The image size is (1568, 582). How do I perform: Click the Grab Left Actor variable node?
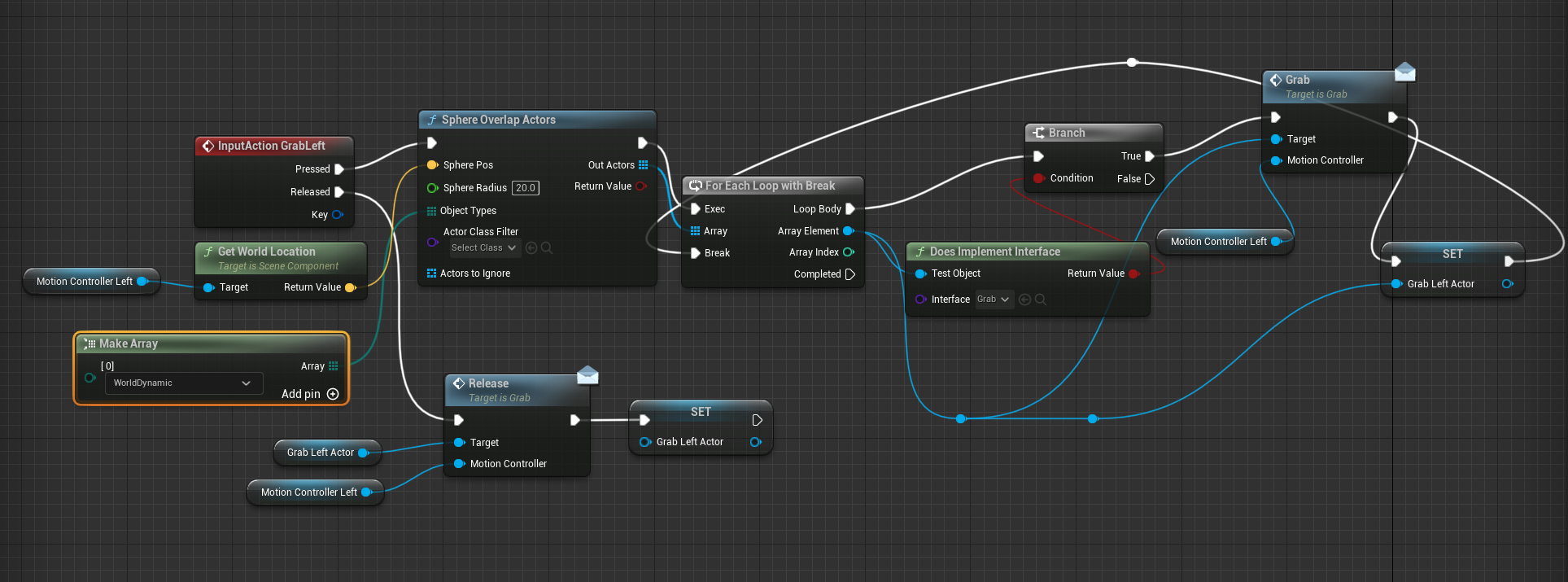tap(321, 453)
